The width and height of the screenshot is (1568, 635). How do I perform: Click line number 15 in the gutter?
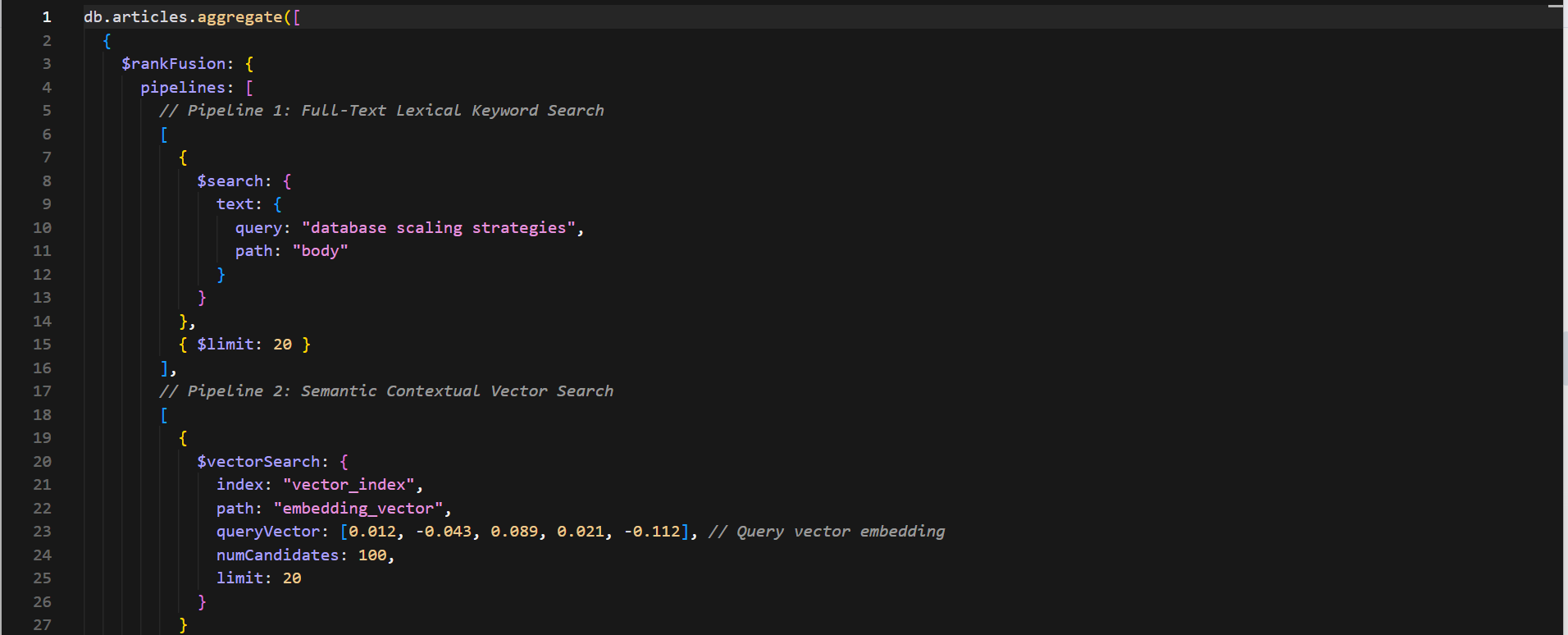pyautogui.click(x=42, y=345)
